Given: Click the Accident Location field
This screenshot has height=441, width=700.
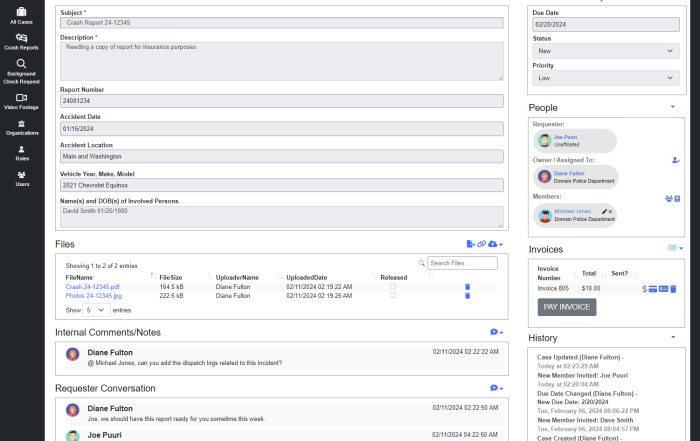Looking at the screenshot, I should pos(282,156).
